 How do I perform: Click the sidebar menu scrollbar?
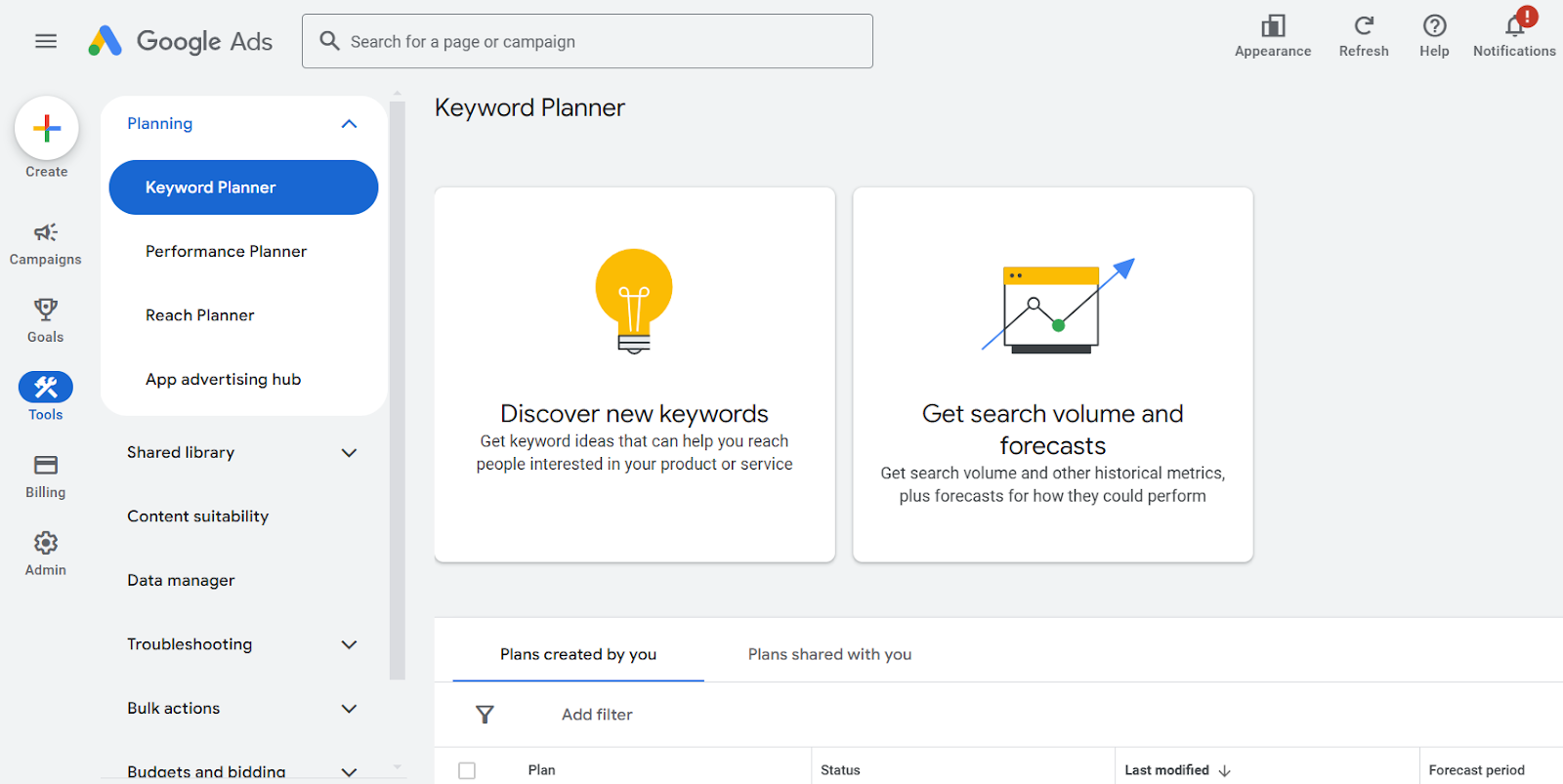[x=398, y=389]
